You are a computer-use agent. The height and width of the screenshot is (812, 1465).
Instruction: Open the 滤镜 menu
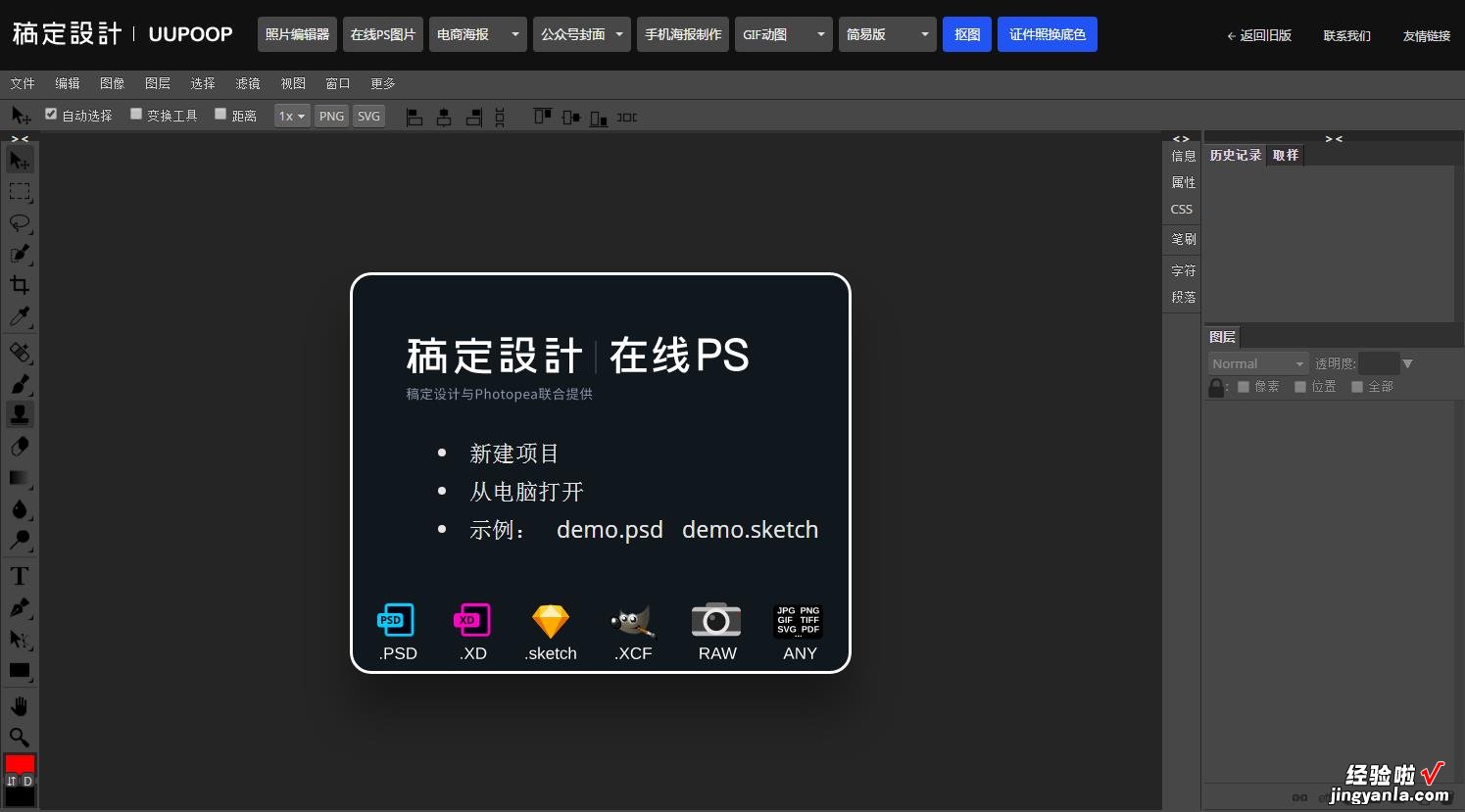coord(248,83)
